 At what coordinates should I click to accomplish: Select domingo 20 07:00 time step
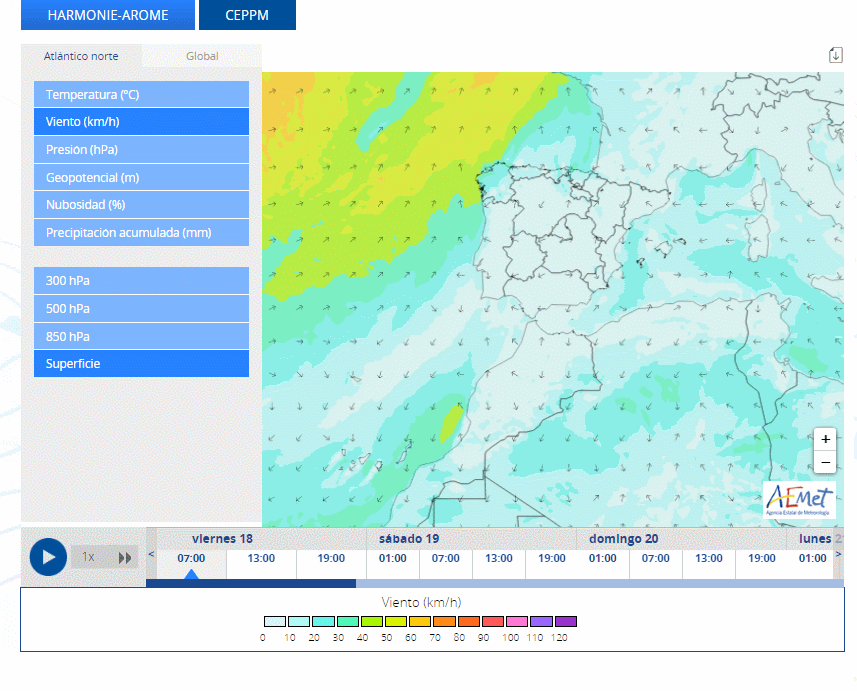(x=656, y=559)
